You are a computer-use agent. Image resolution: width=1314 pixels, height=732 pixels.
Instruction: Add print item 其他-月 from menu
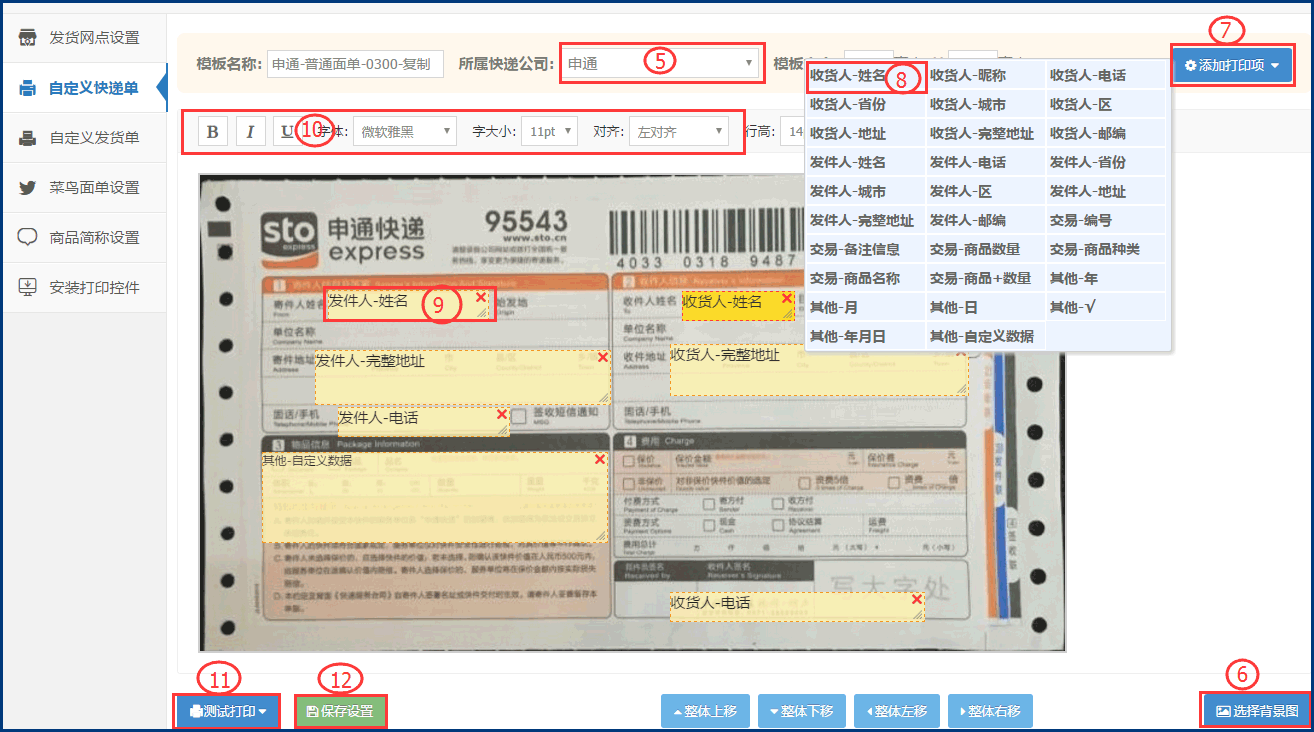tap(865, 307)
